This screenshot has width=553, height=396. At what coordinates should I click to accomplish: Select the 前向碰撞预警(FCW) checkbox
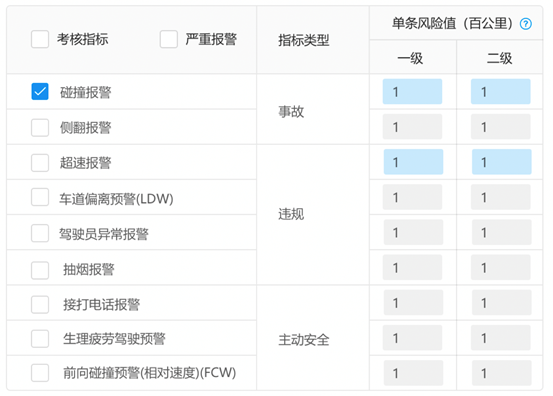pos(40,373)
